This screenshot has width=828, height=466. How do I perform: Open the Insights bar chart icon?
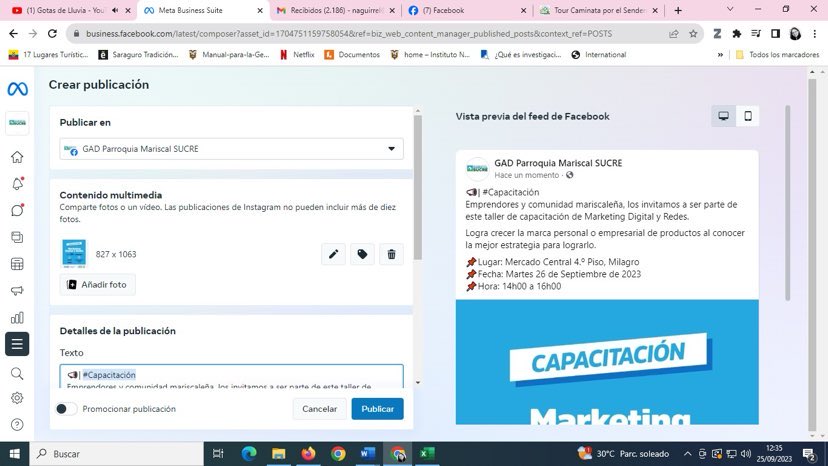pyautogui.click(x=17, y=318)
